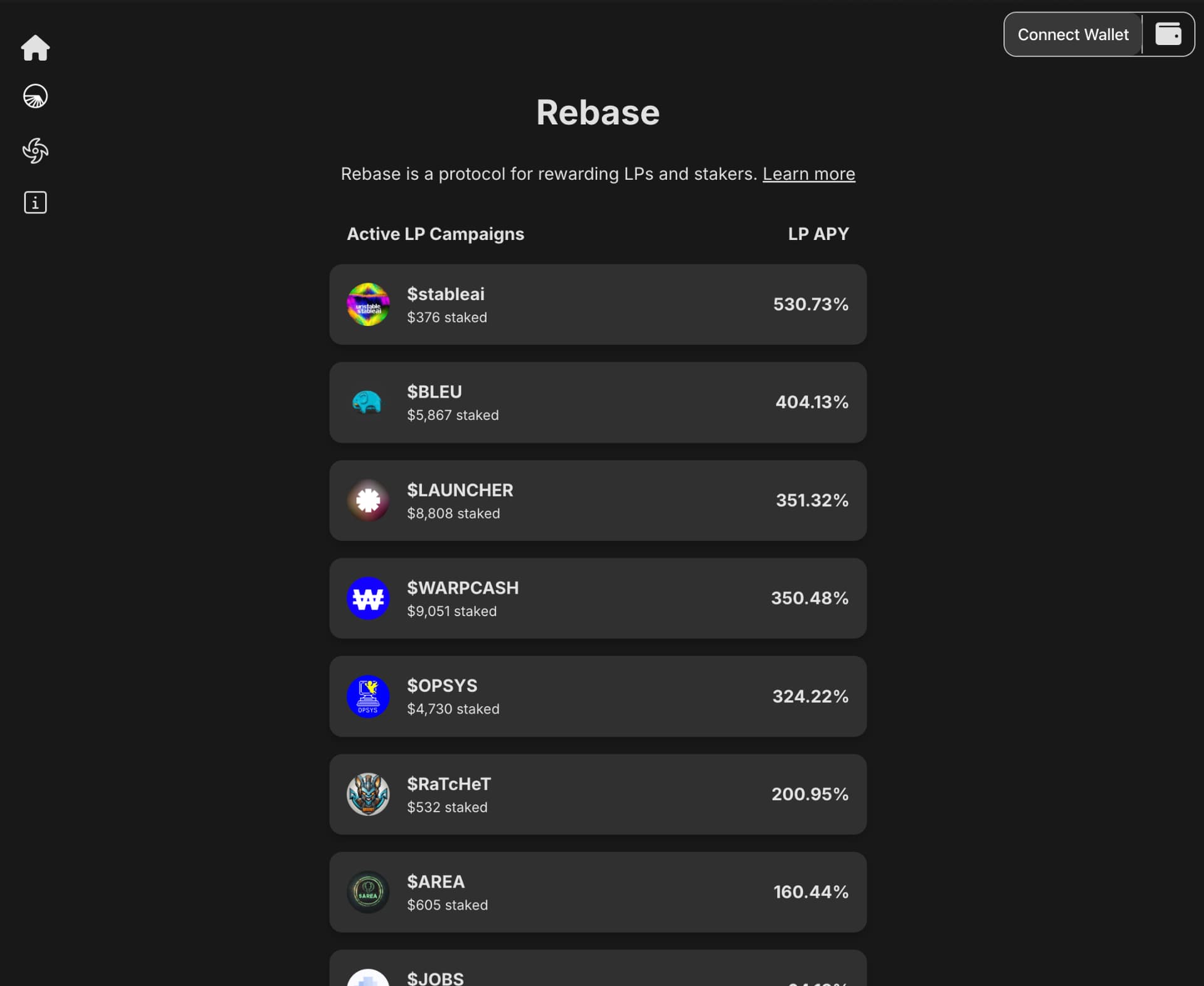Click the $LAUNCHER token logo

pyautogui.click(x=368, y=500)
